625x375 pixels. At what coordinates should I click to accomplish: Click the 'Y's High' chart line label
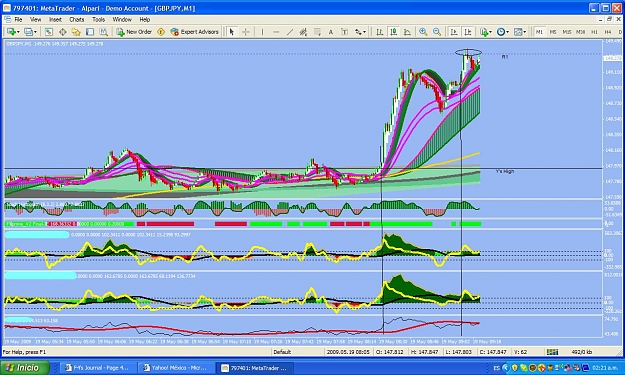coord(505,171)
